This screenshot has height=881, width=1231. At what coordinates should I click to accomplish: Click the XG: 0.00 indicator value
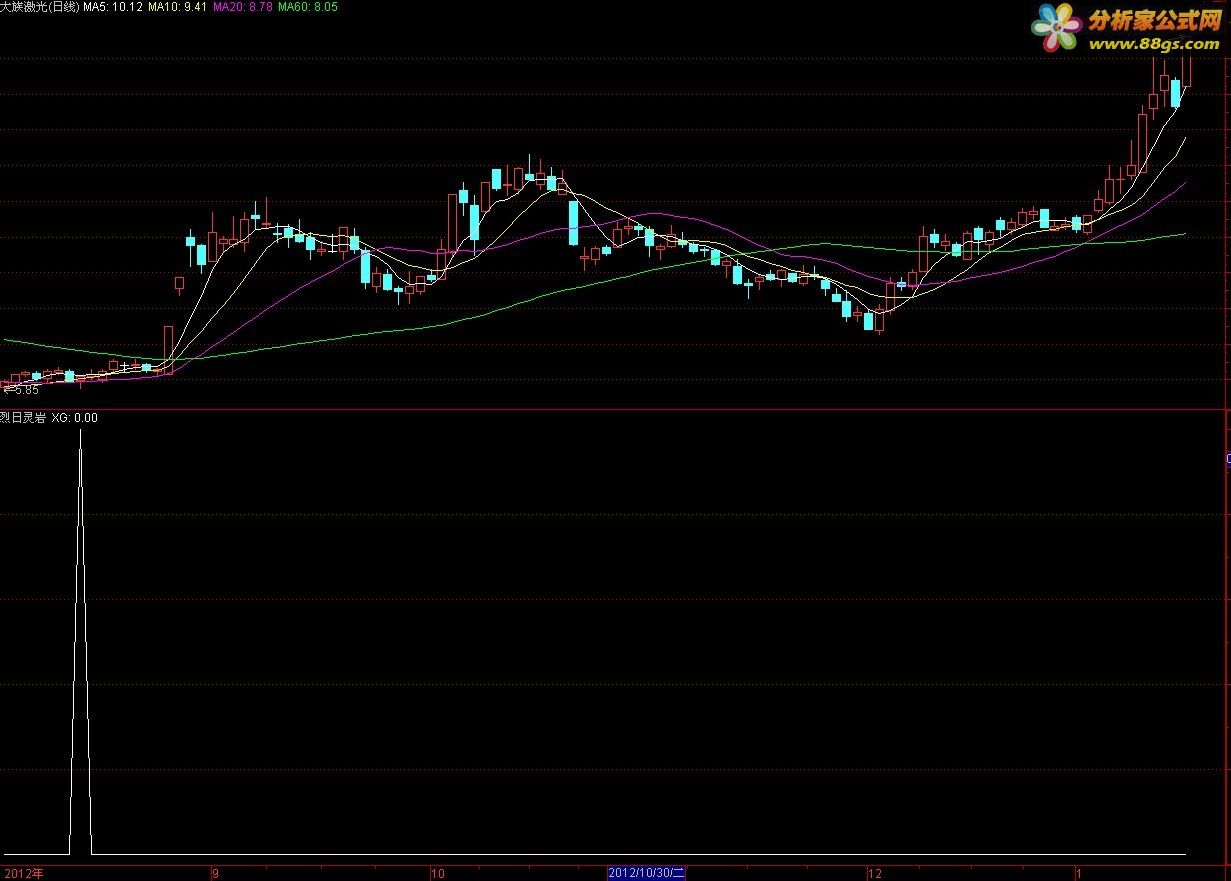point(75,418)
